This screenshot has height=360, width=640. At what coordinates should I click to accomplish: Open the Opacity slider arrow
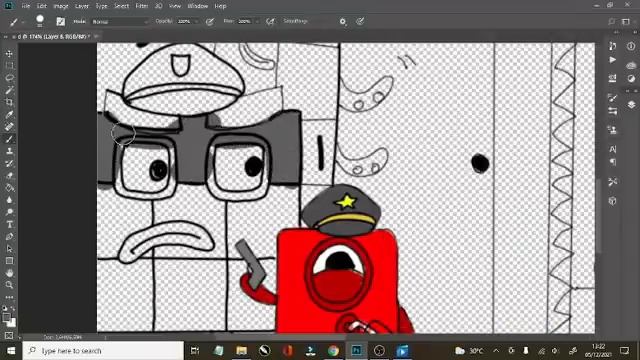tap(196, 22)
